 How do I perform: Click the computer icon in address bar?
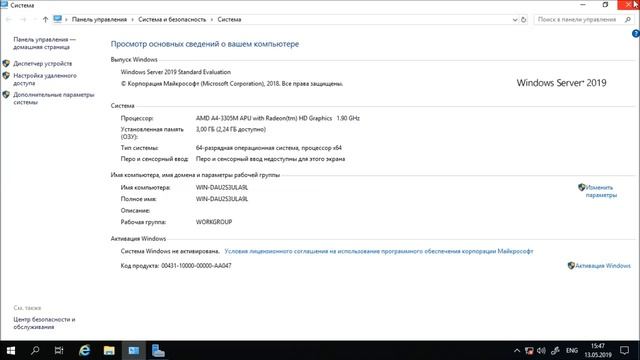[x=58, y=19]
